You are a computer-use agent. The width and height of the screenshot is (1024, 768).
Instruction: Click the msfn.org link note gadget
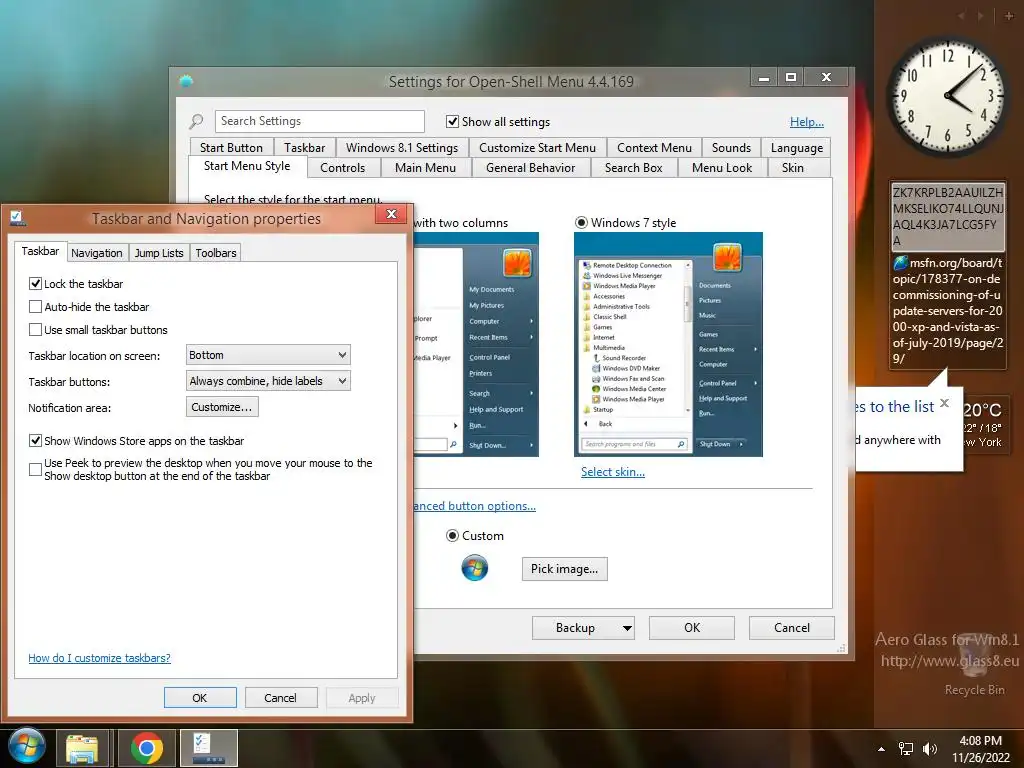click(947, 311)
